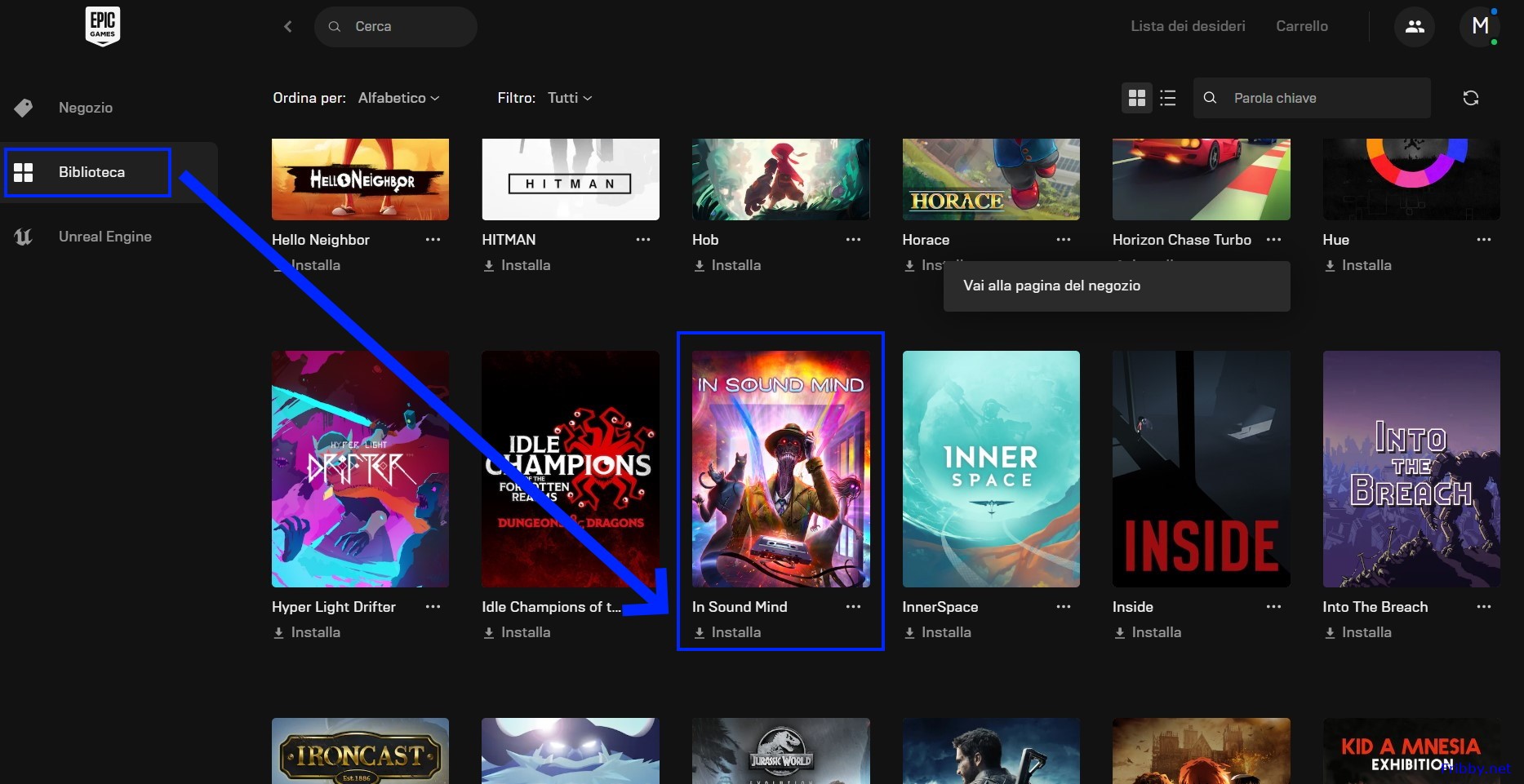Open Hello Neighbor cover art
The image size is (1524, 784).
(x=360, y=179)
